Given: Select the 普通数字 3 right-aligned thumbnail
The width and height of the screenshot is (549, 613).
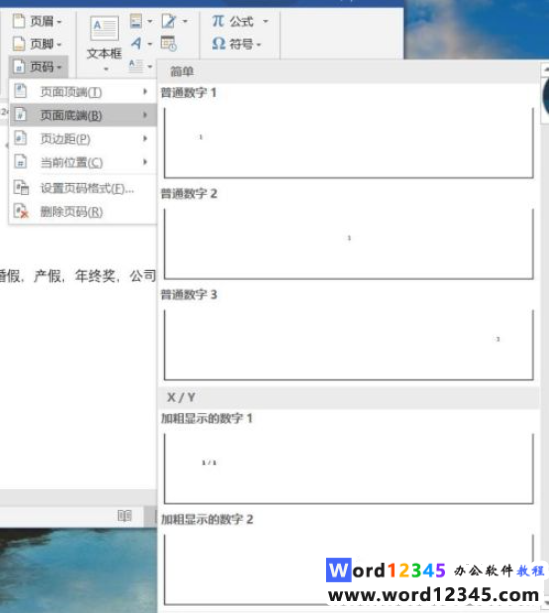Looking at the screenshot, I should point(348,344).
